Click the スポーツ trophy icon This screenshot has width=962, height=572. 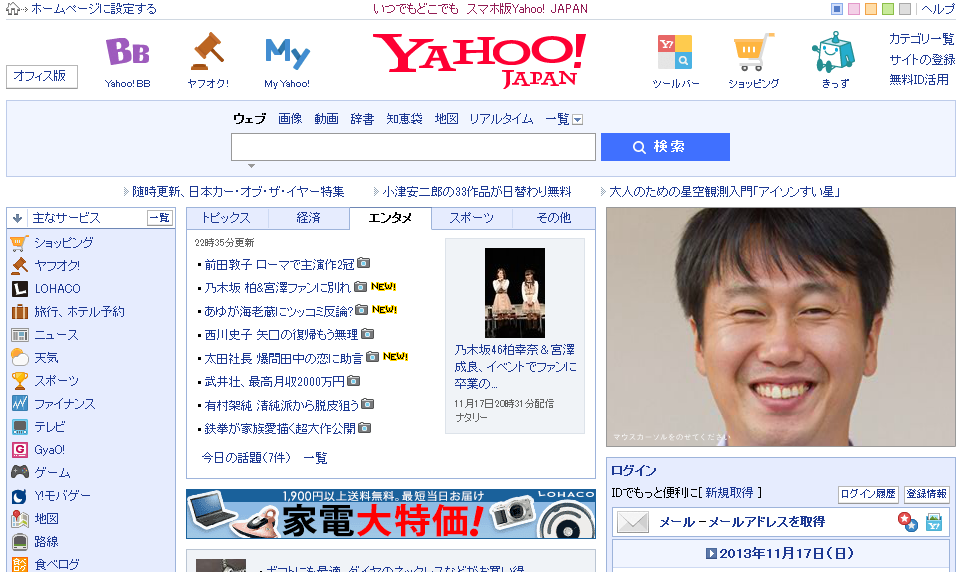tap(20, 381)
